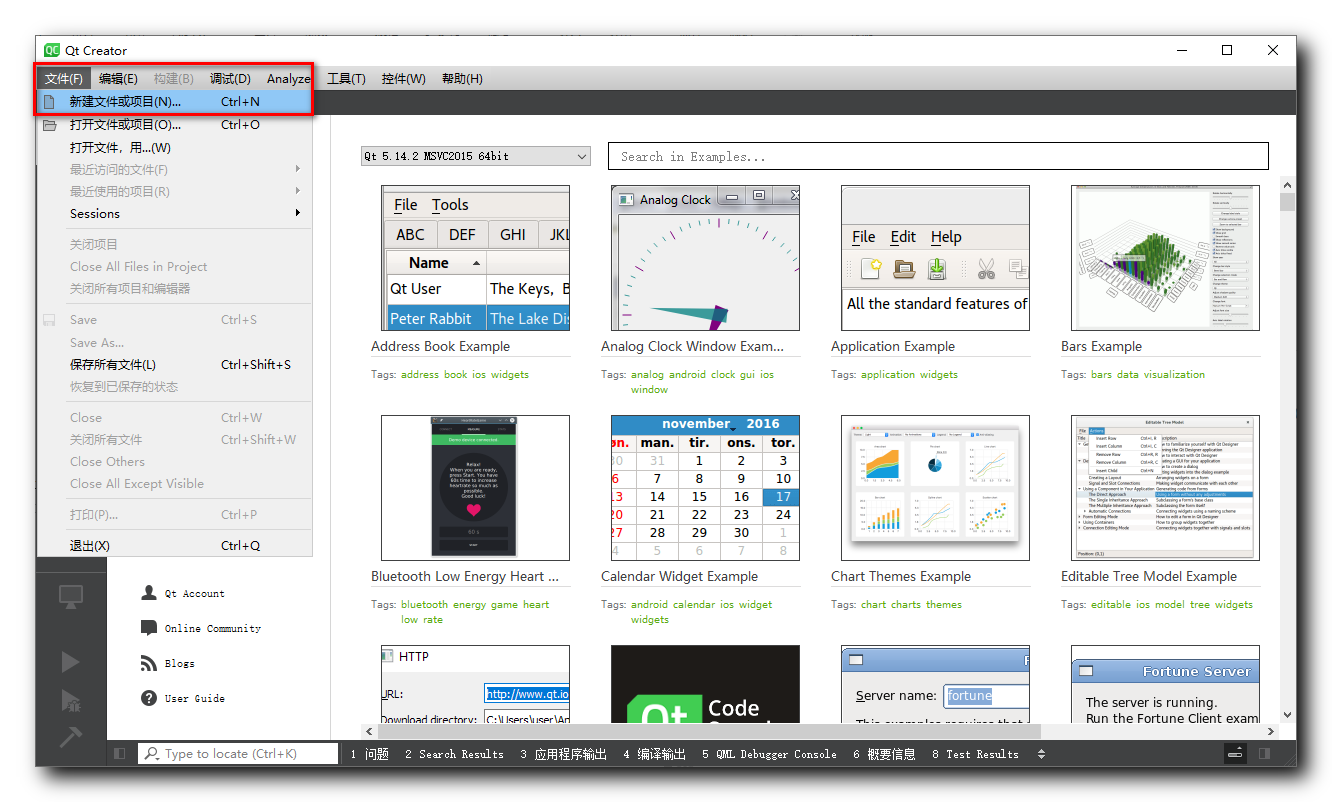Click the progress details toggle icon
1332x802 pixels.
pyautogui.click(x=1235, y=754)
